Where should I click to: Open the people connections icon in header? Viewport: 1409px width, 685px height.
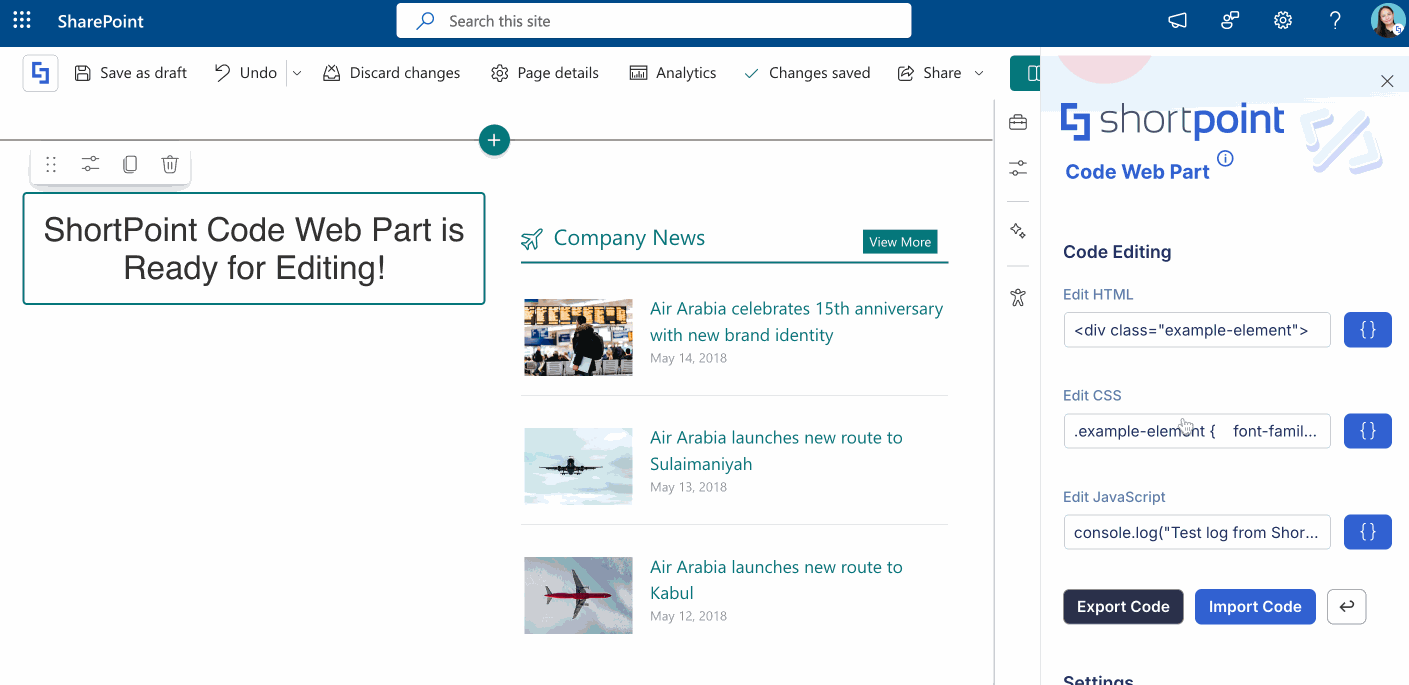[x=1230, y=21]
